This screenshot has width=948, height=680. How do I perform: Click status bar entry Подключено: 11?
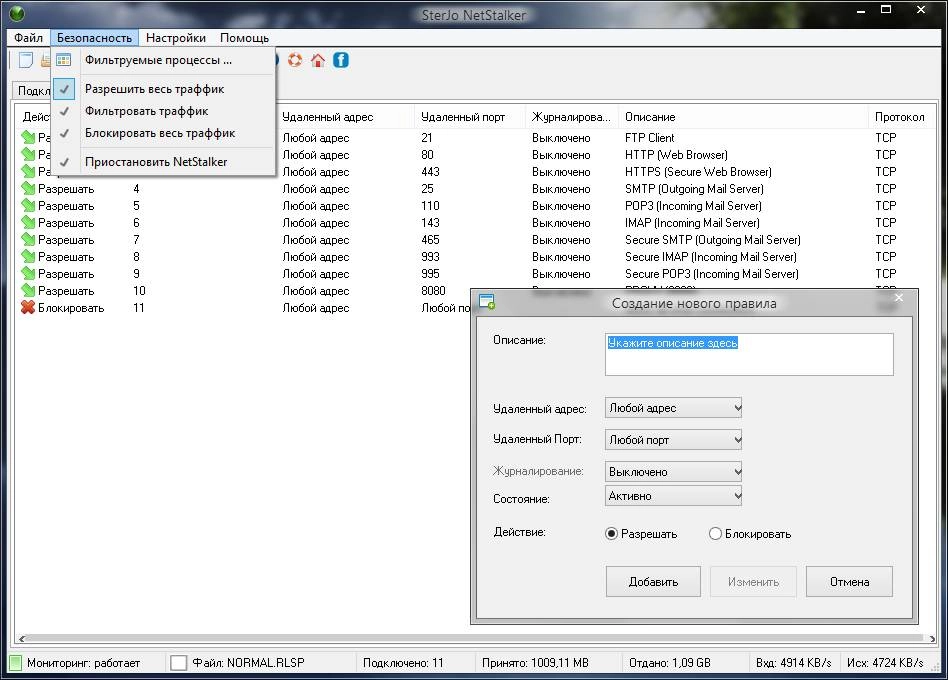403,663
